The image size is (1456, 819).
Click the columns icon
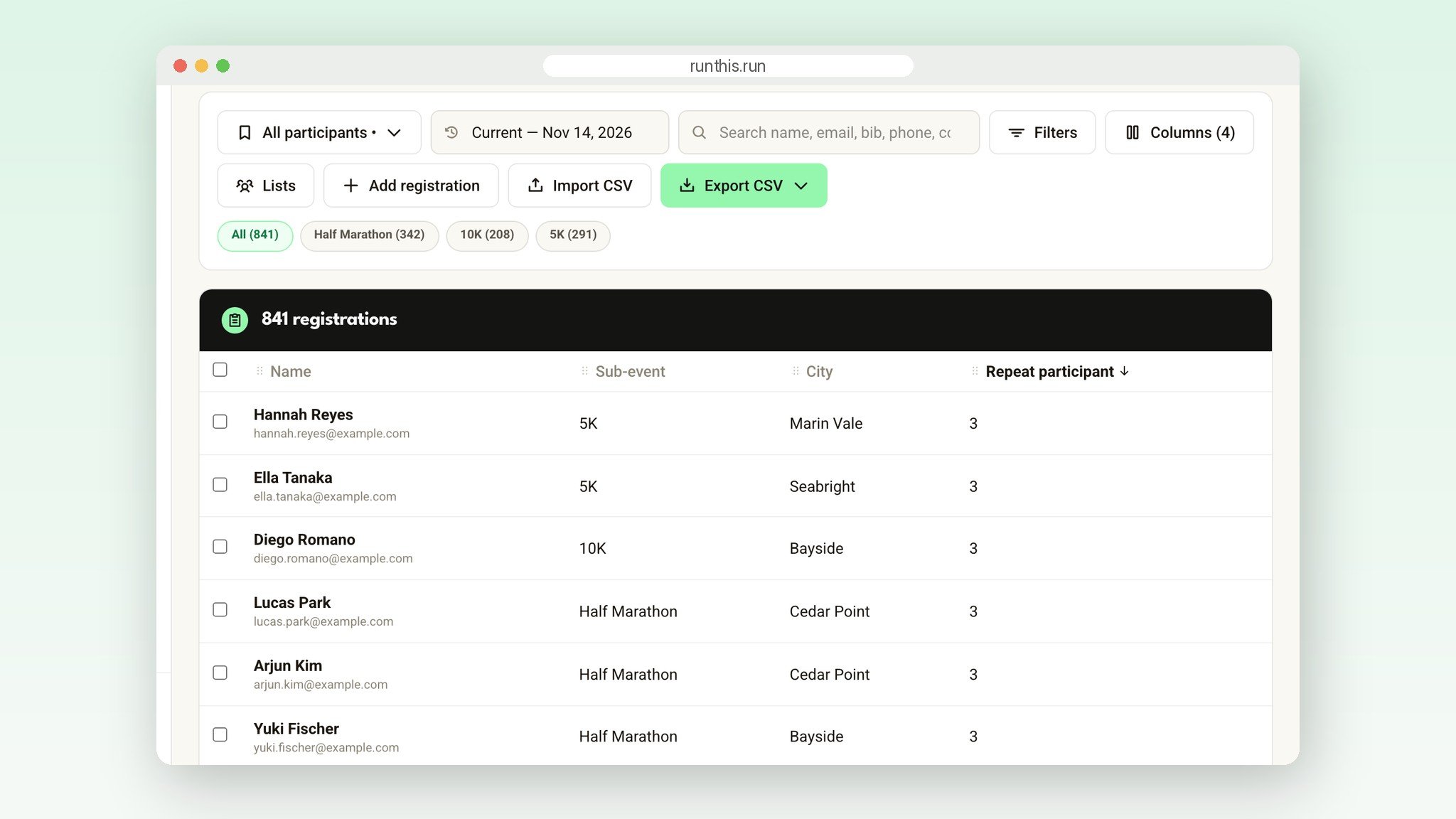[x=1133, y=133]
